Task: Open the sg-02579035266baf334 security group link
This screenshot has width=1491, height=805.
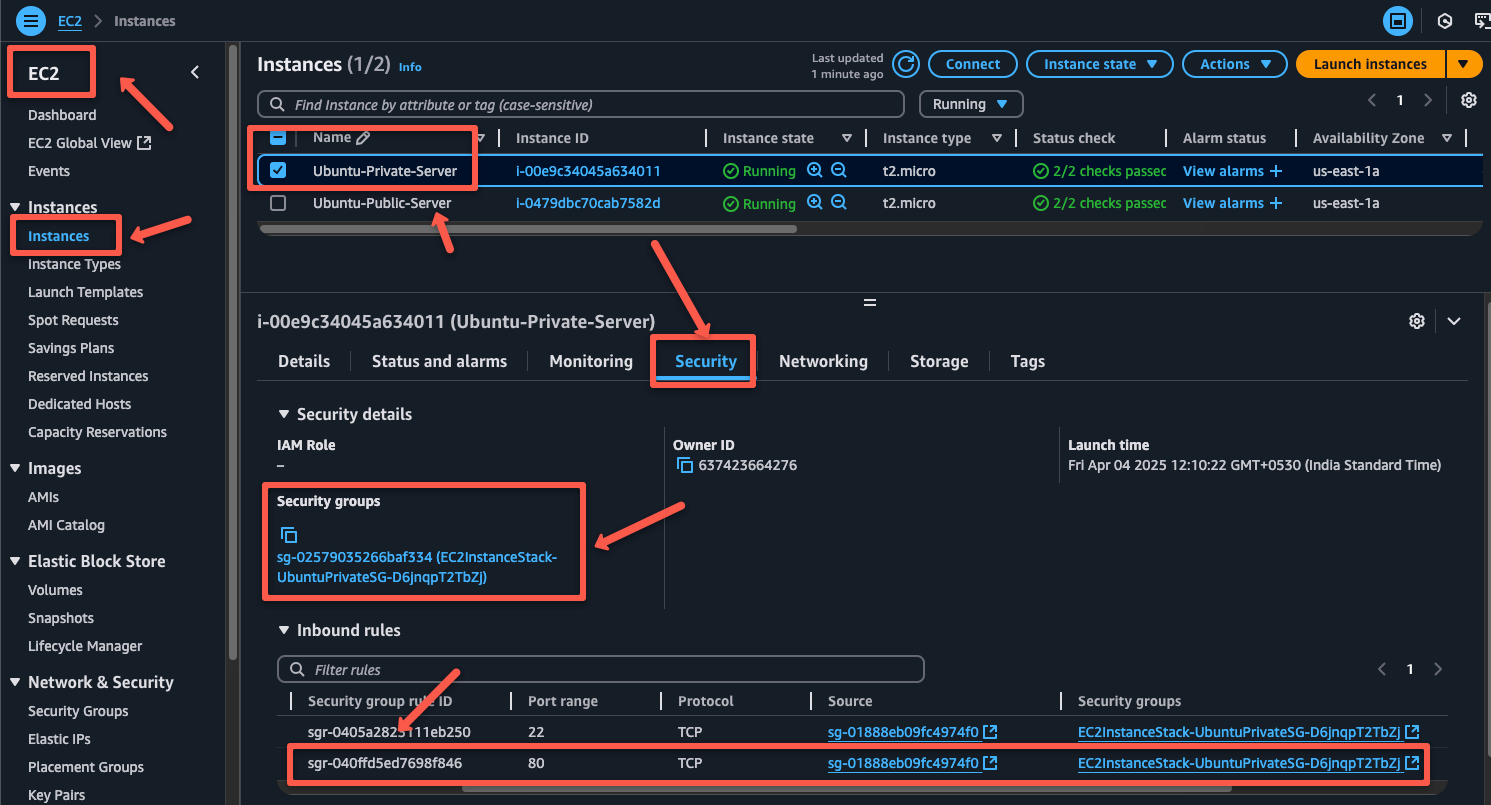Action: [417, 567]
